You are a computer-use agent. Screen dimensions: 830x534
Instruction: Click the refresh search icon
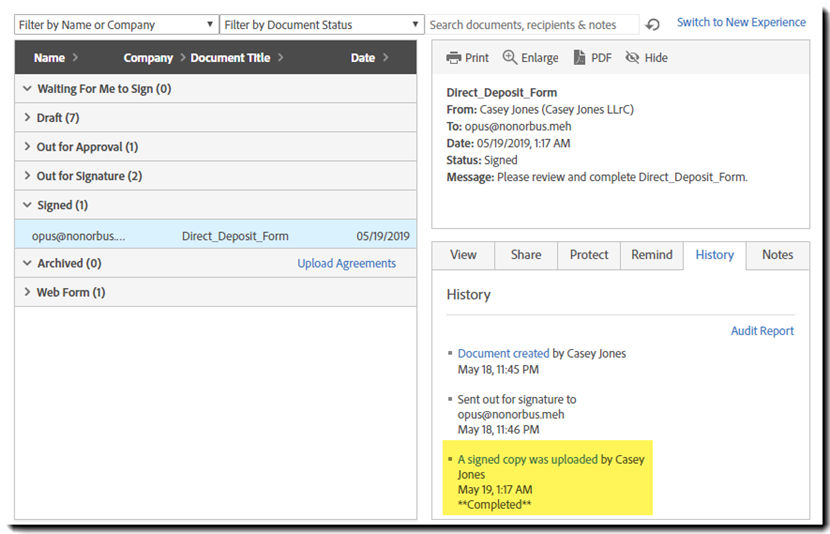tap(653, 25)
